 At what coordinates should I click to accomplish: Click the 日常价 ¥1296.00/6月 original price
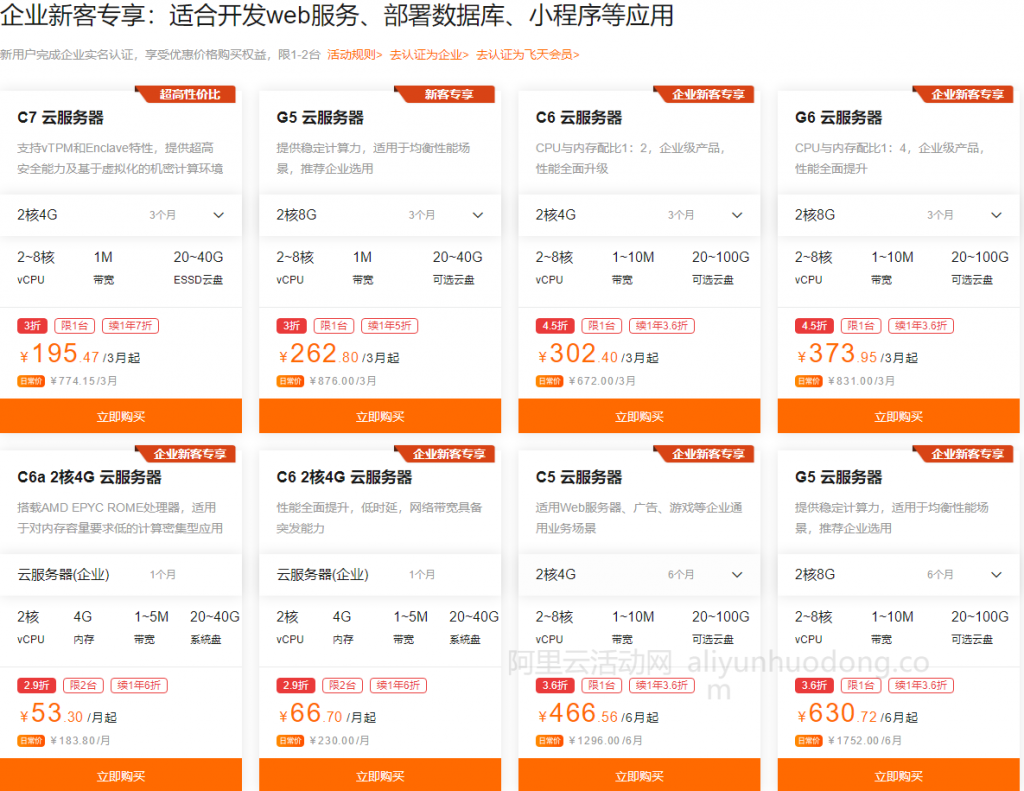589,740
